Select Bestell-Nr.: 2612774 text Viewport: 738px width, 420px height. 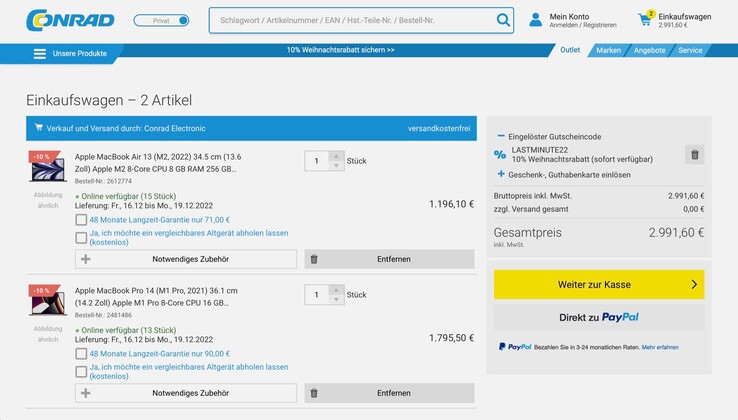pos(103,181)
